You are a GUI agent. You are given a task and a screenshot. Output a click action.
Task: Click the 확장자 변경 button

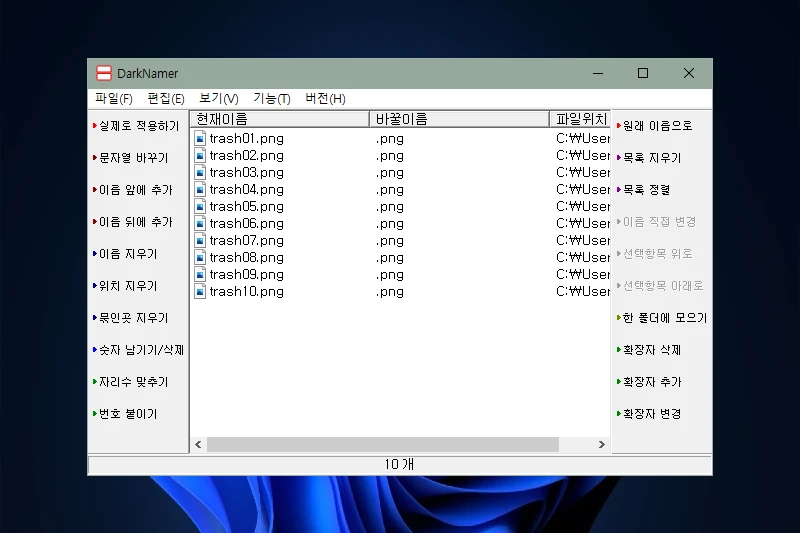651,414
